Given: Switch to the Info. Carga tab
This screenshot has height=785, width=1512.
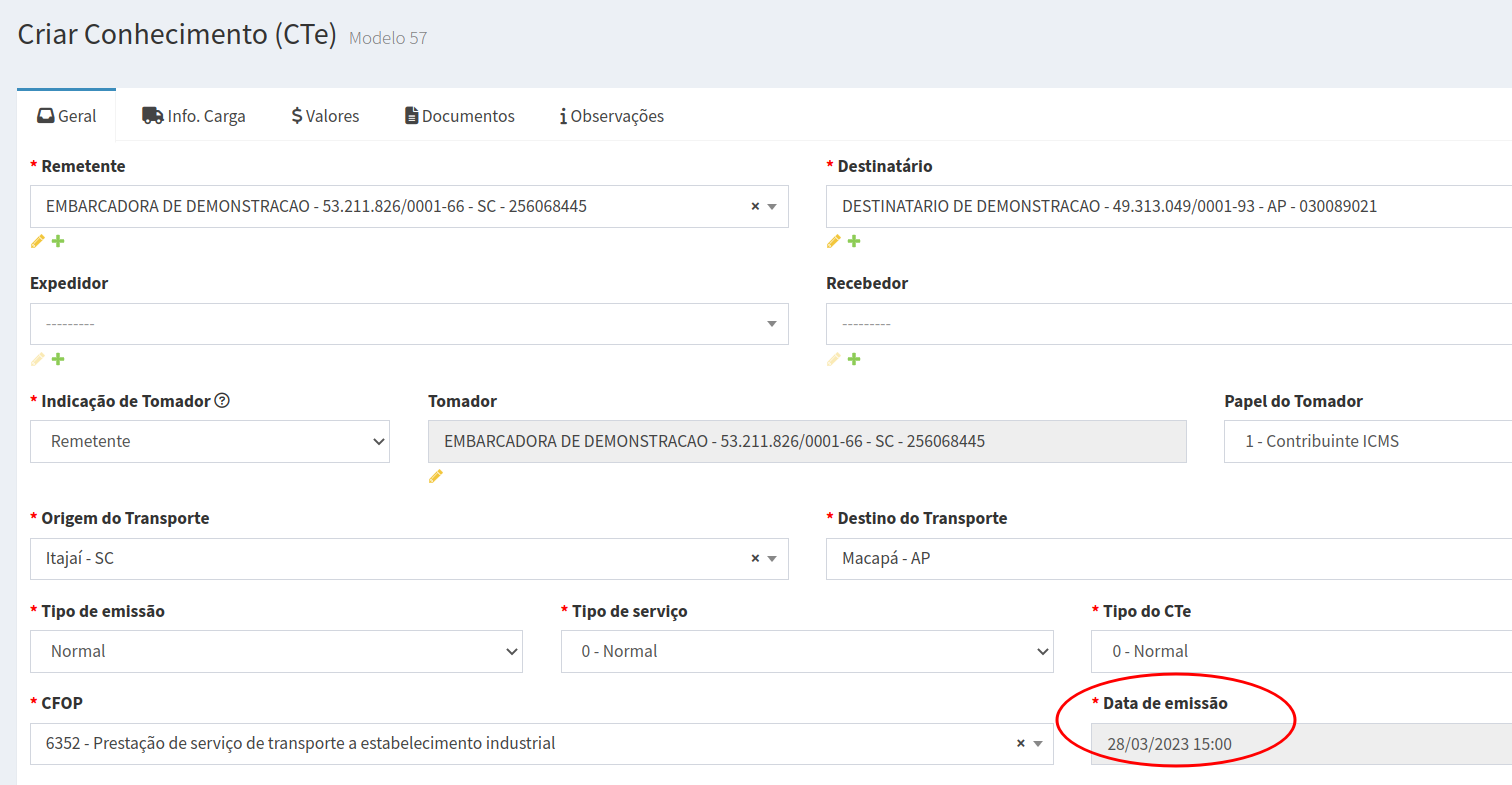Looking at the screenshot, I should pyautogui.click(x=194, y=116).
